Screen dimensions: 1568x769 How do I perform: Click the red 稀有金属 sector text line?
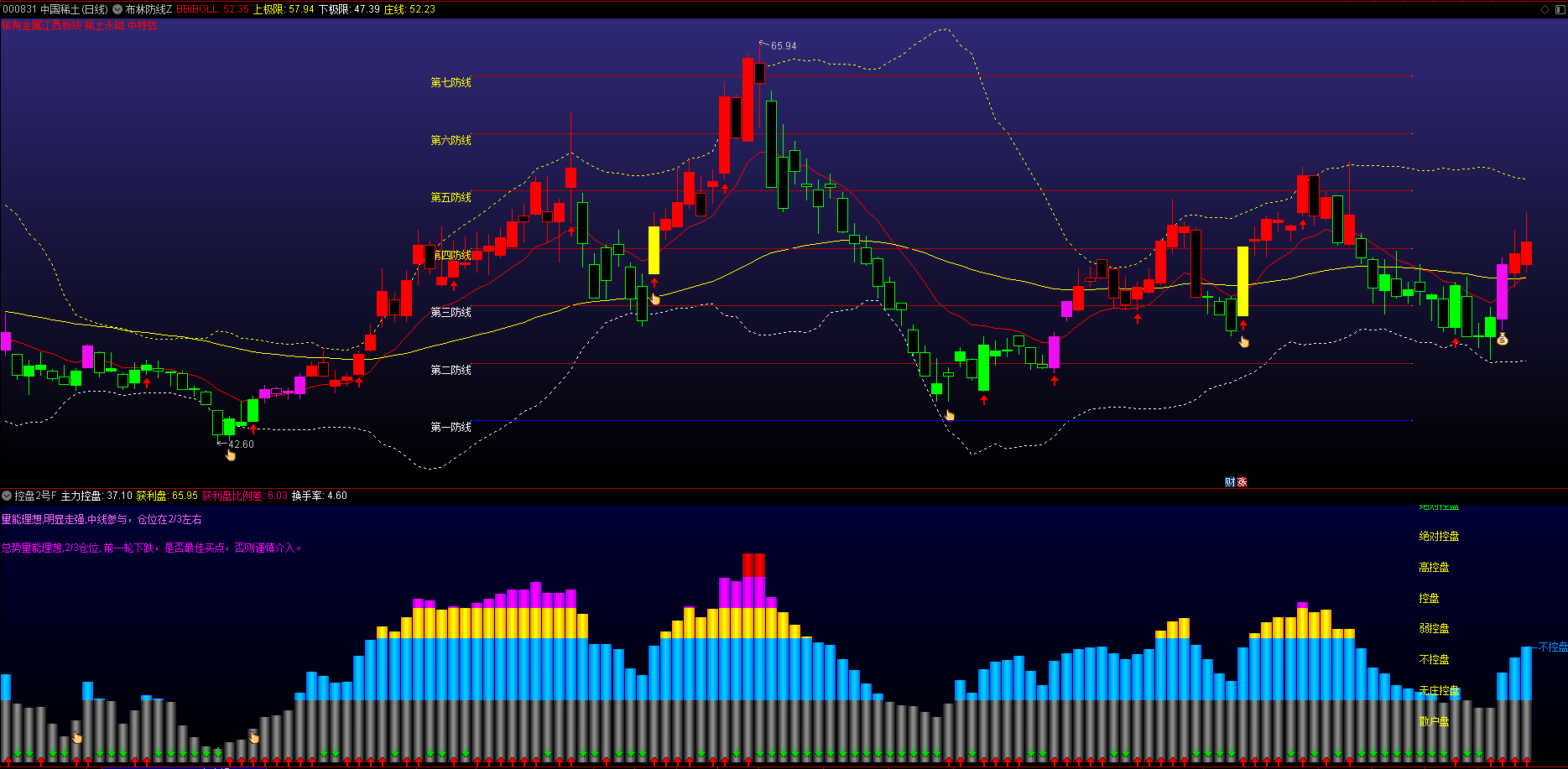pyautogui.click(x=79, y=25)
